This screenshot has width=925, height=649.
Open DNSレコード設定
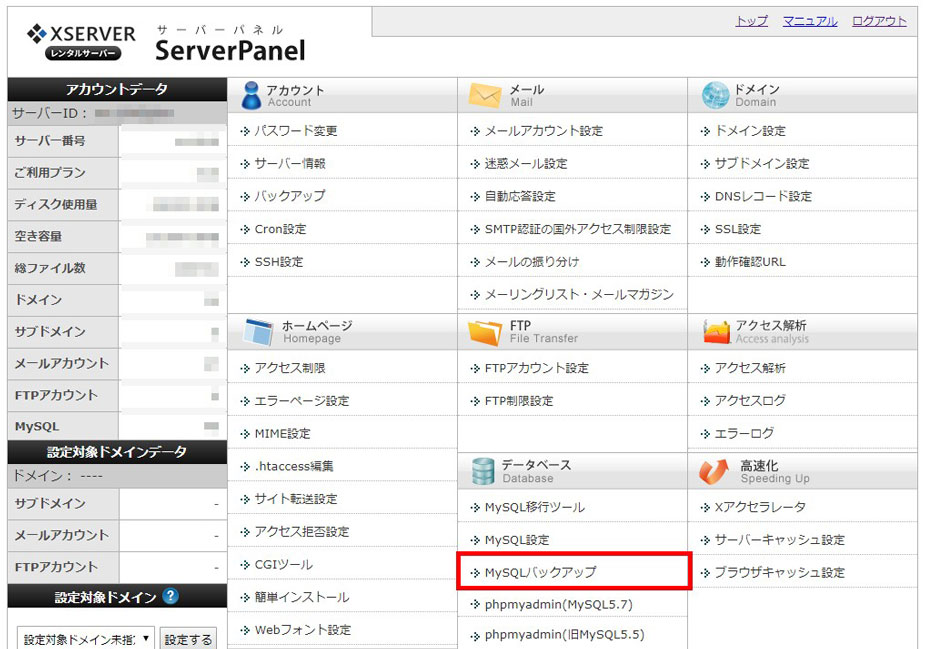pos(763,196)
